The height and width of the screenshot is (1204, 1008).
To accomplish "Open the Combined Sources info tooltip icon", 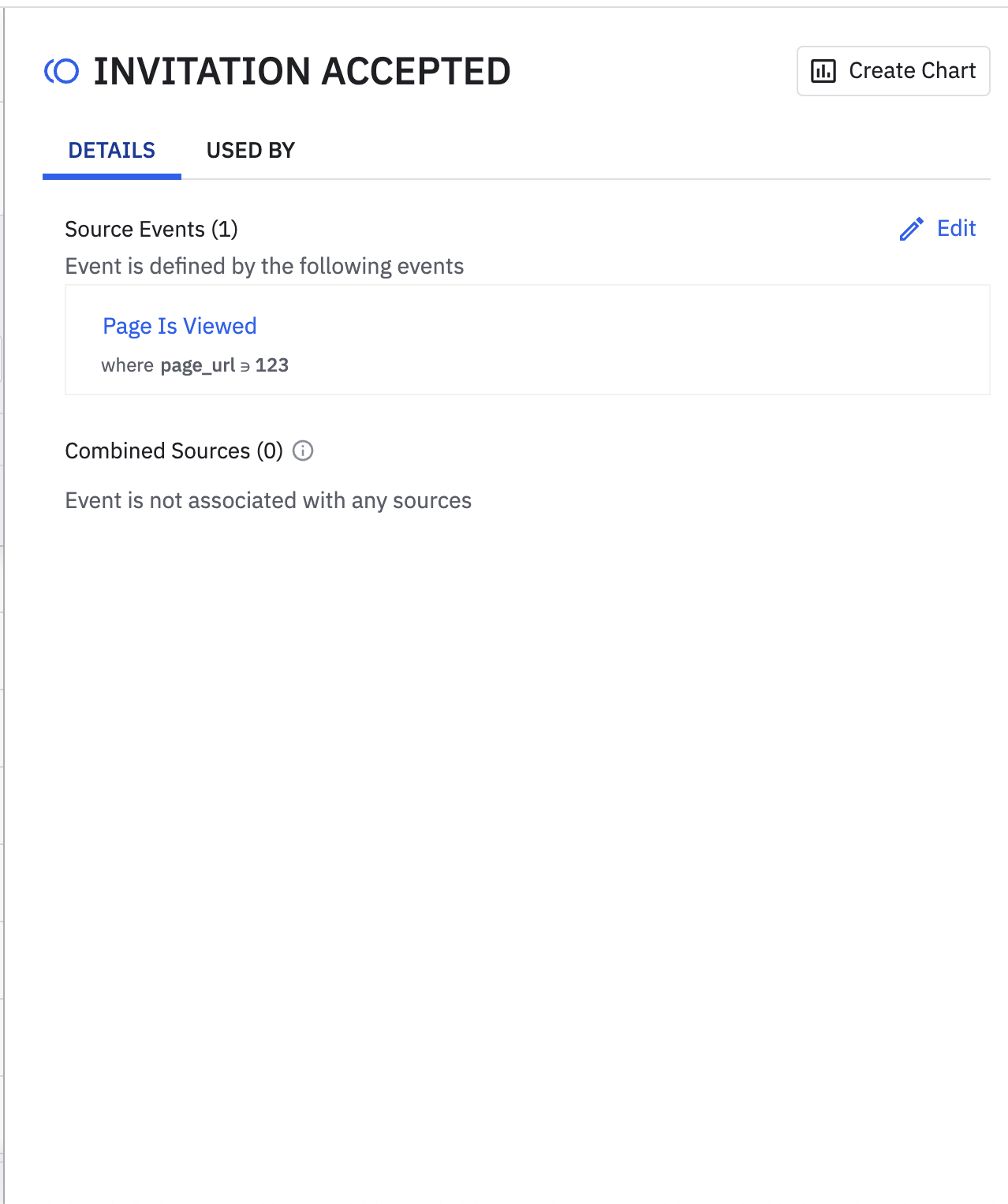I will point(303,451).
